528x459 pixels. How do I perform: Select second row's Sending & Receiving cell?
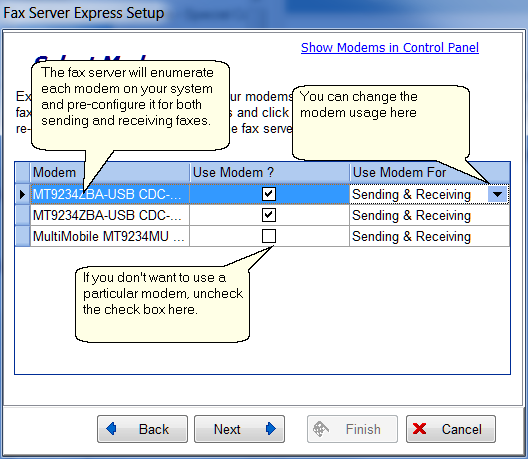[429, 215]
